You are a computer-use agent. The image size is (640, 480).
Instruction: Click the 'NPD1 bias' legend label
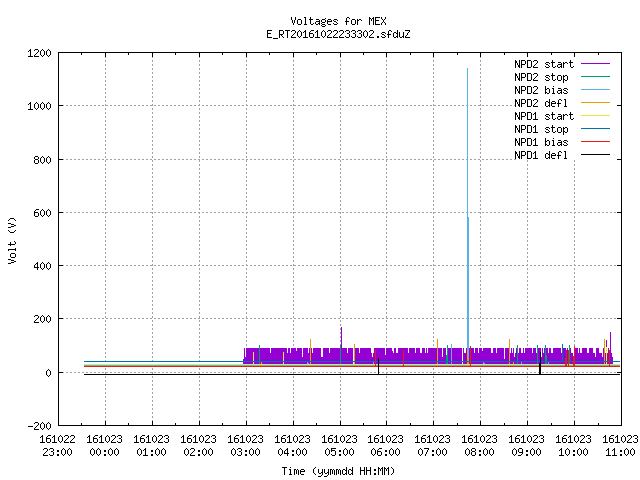(541, 142)
